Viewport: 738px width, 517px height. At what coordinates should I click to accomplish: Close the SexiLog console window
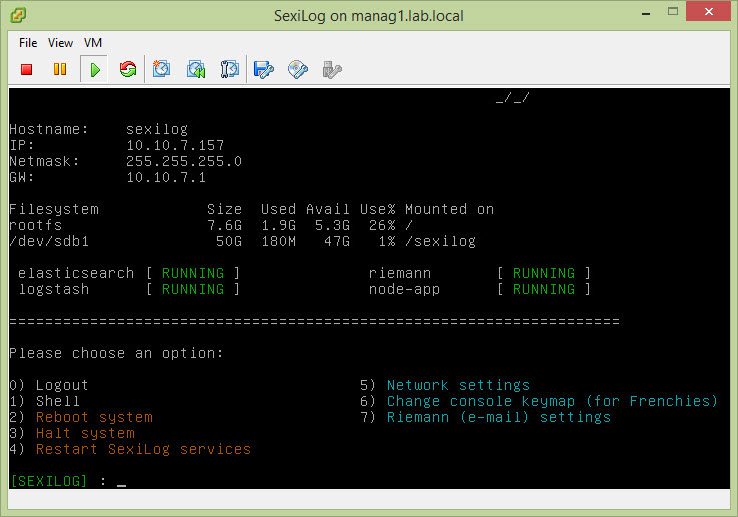(708, 12)
